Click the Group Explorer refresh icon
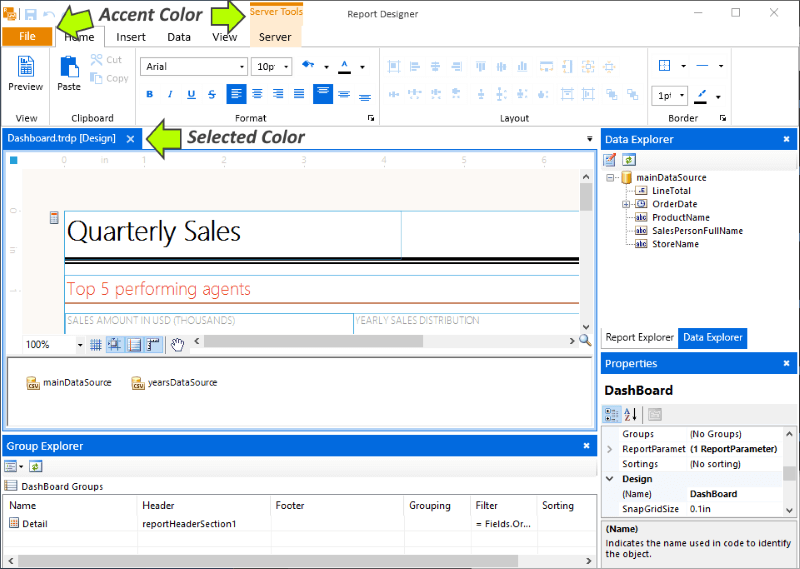800x569 pixels. pos(35,466)
